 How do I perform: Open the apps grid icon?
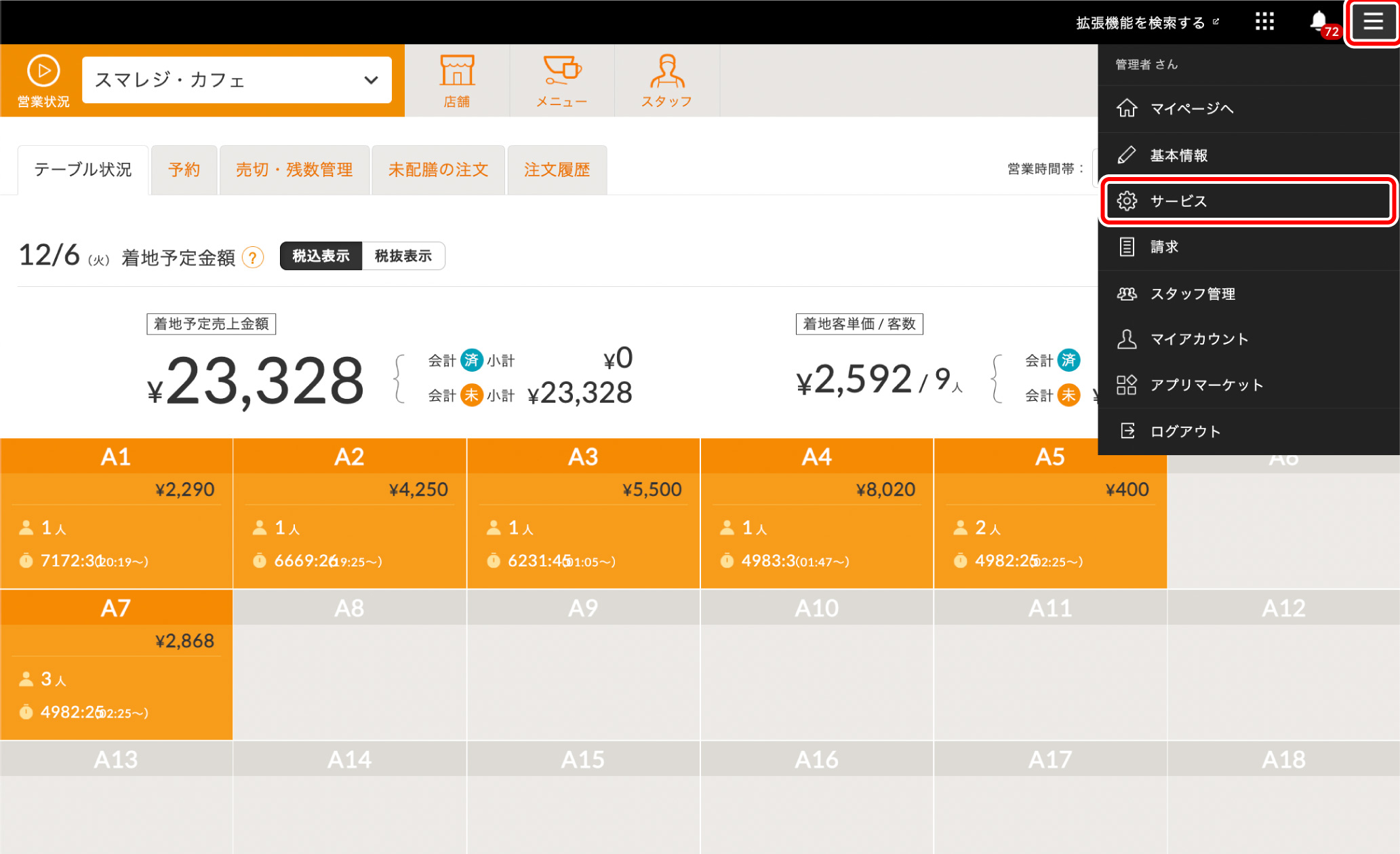(1264, 22)
